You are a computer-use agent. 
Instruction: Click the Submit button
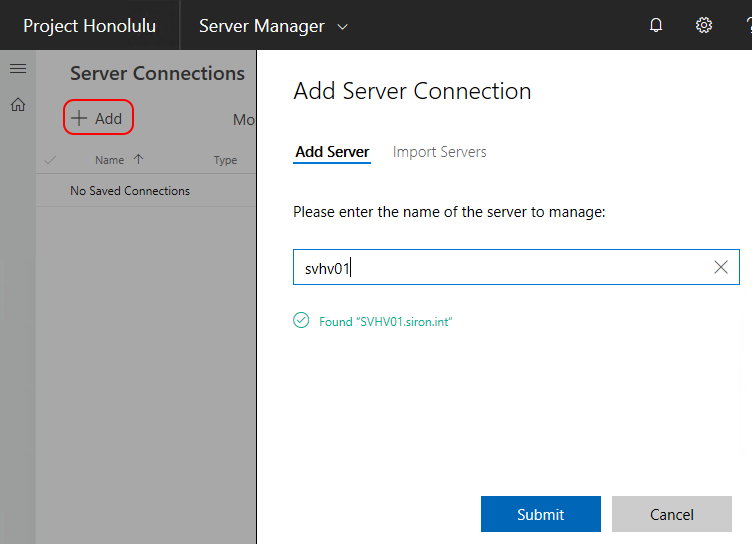pyautogui.click(x=540, y=514)
